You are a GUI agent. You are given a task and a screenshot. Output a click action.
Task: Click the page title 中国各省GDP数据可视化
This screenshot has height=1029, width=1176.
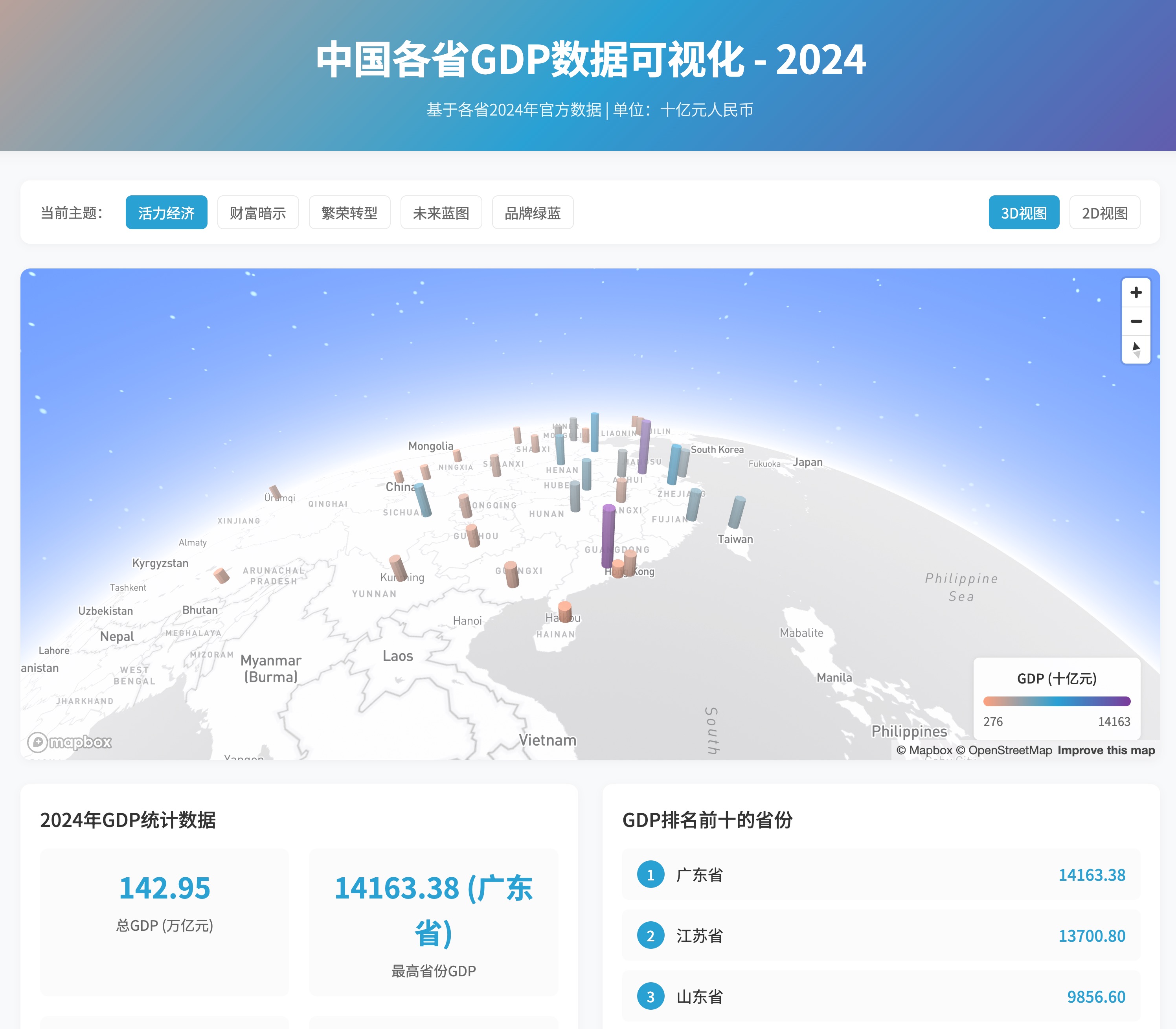pyautogui.click(x=591, y=59)
